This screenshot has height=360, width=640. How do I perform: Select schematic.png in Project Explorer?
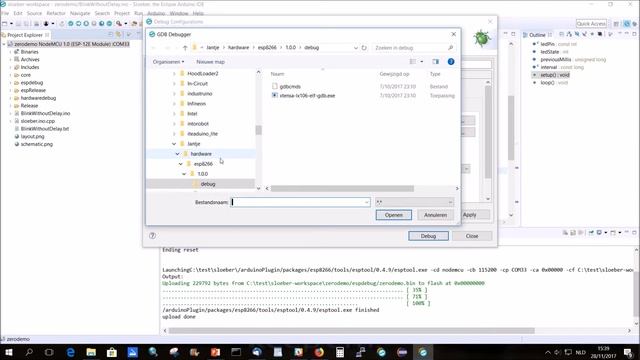tap(36, 144)
